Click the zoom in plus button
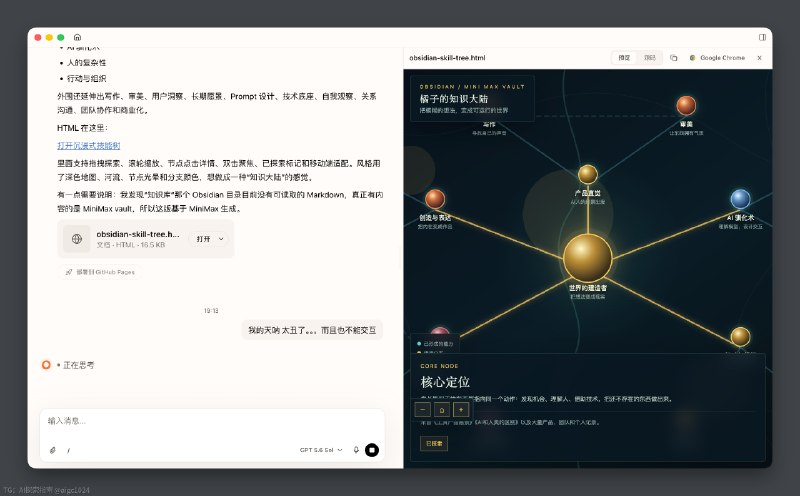800x496 pixels. pos(461,410)
